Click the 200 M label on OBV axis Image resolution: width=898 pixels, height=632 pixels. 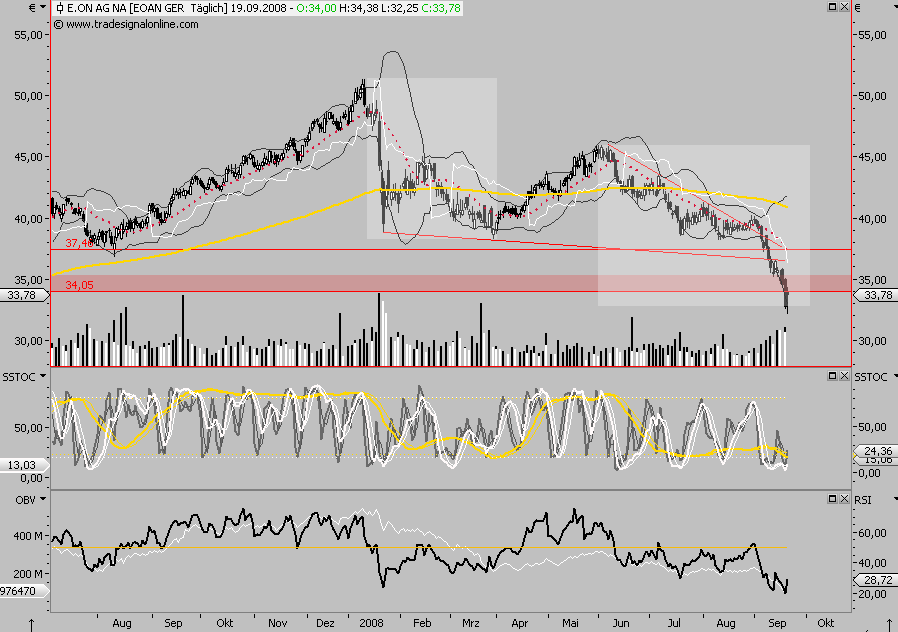(x=27, y=574)
